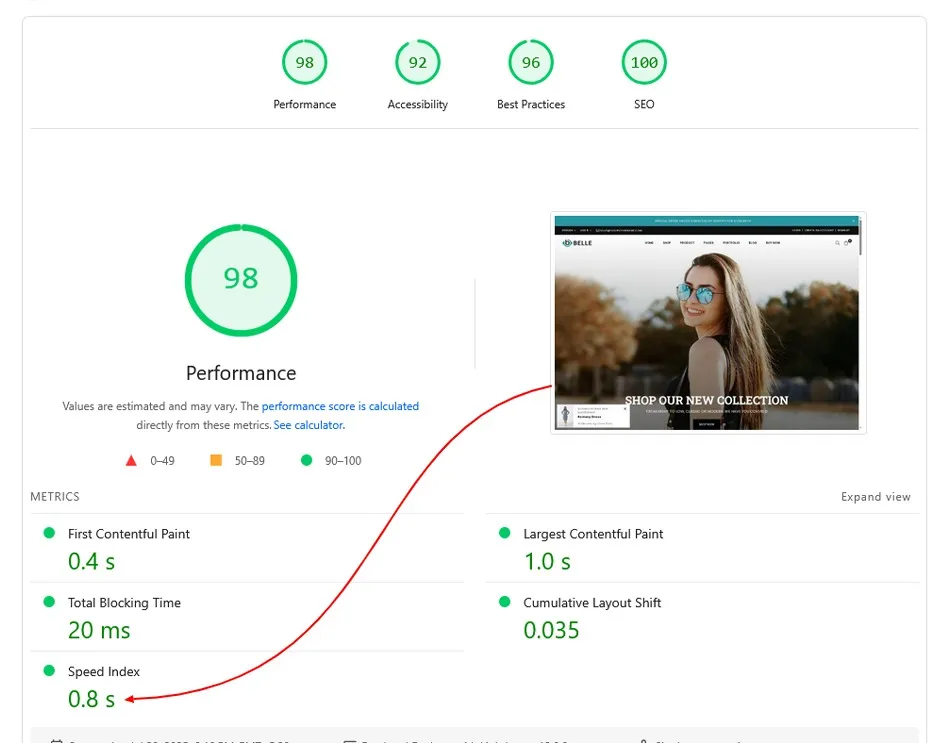Toggle Expand view for the metrics

(875, 497)
